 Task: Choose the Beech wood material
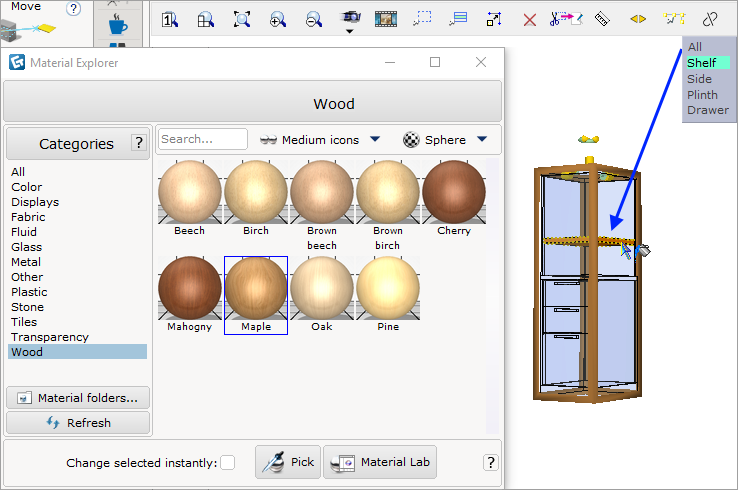(190, 198)
